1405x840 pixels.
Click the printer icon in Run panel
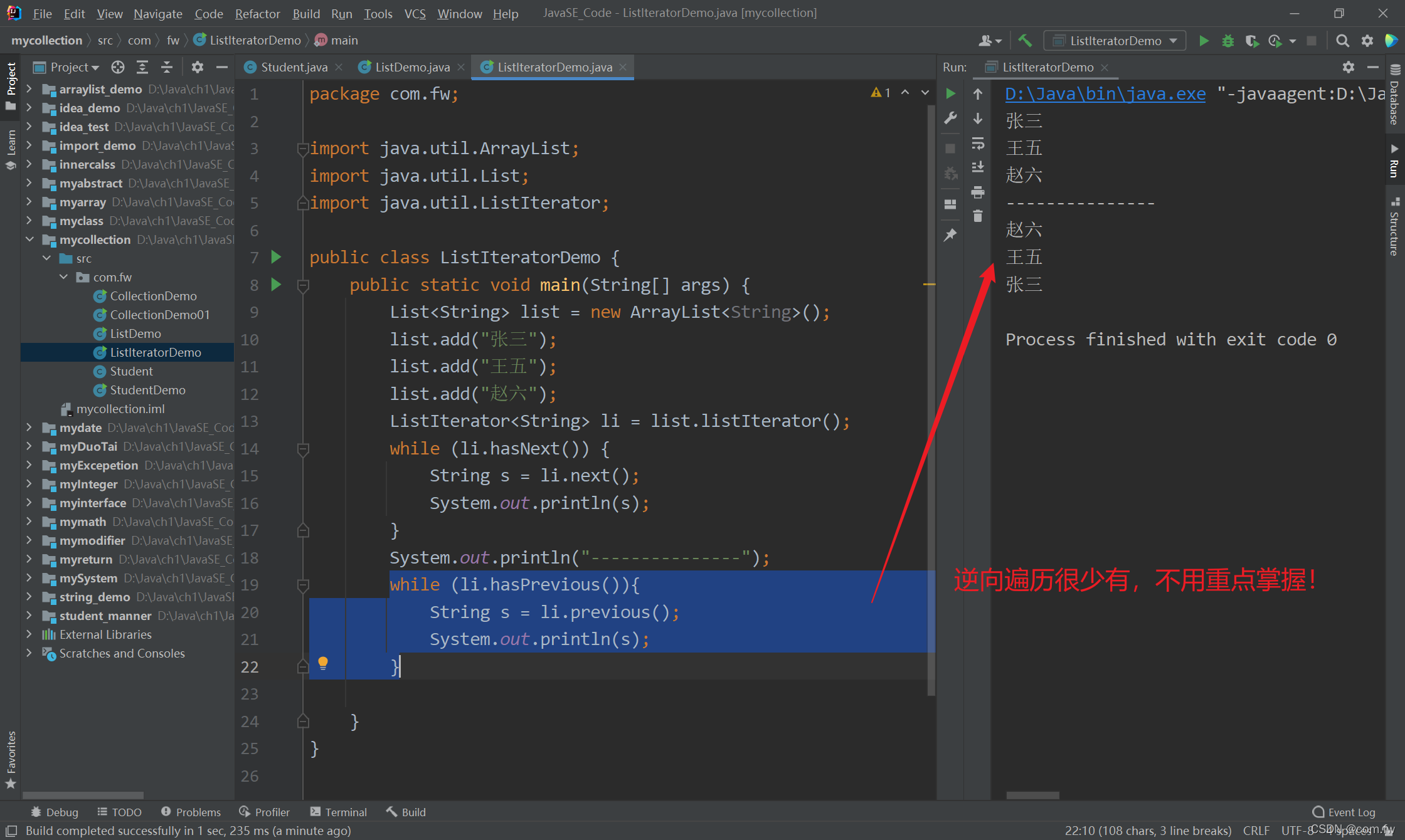[x=978, y=192]
